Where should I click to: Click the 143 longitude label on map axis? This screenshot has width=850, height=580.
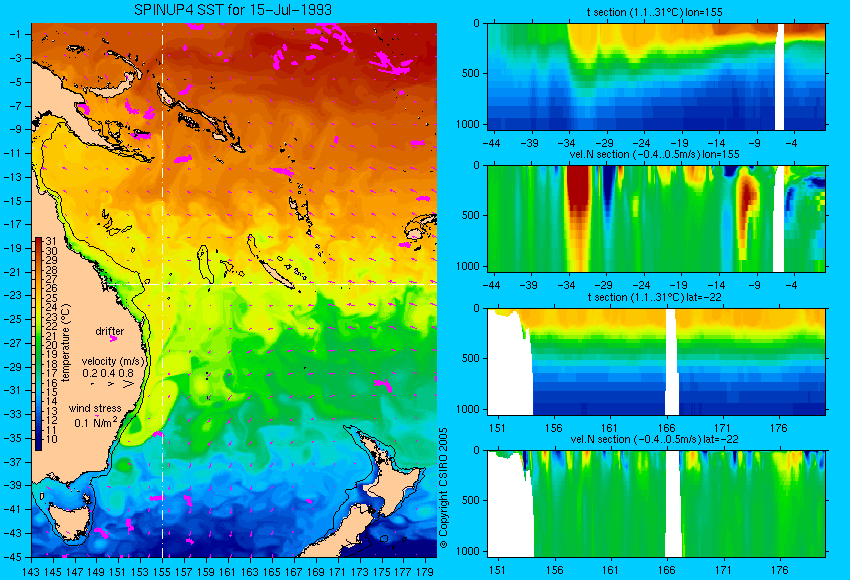[31, 571]
